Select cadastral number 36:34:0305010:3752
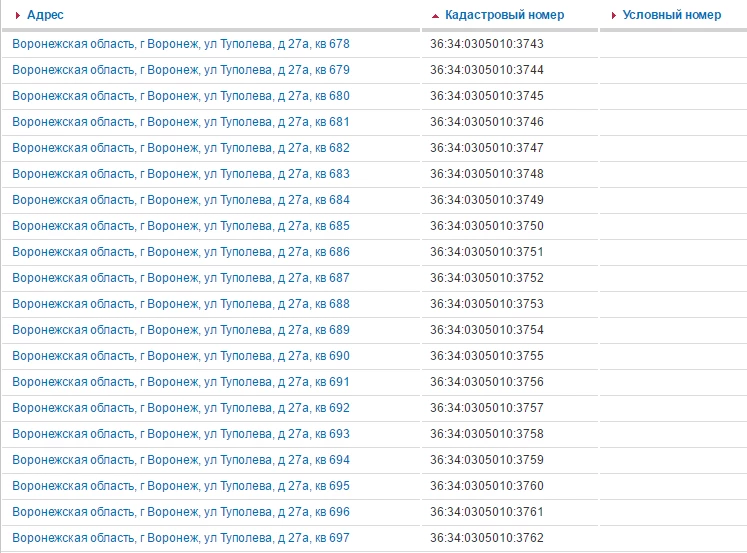The height and width of the screenshot is (553, 747). (487, 278)
